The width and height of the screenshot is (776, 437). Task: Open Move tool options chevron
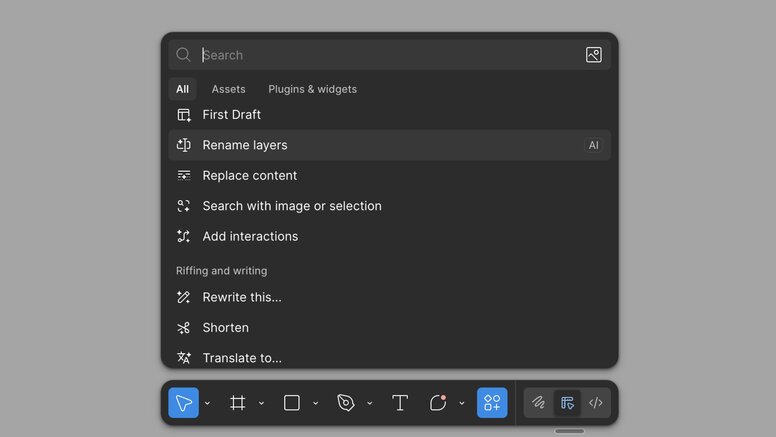coord(207,403)
